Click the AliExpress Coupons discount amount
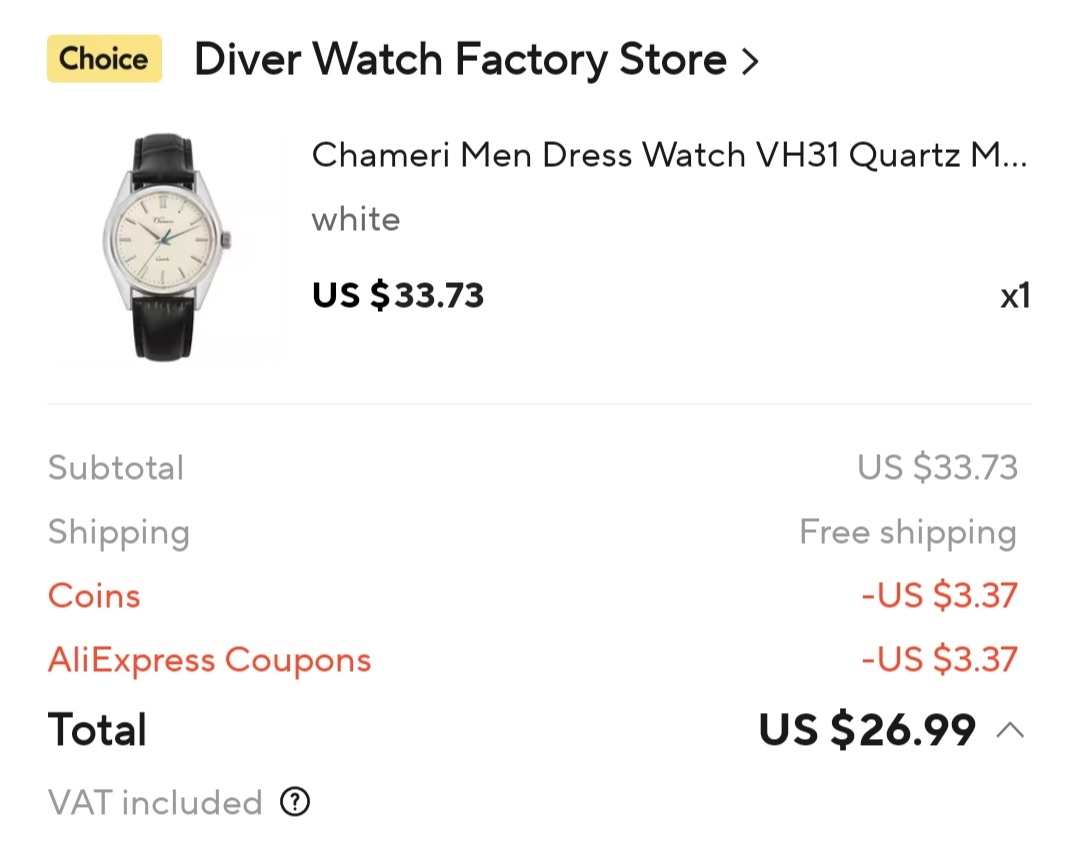The width and height of the screenshot is (1079, 863). (x=939, y=660)
